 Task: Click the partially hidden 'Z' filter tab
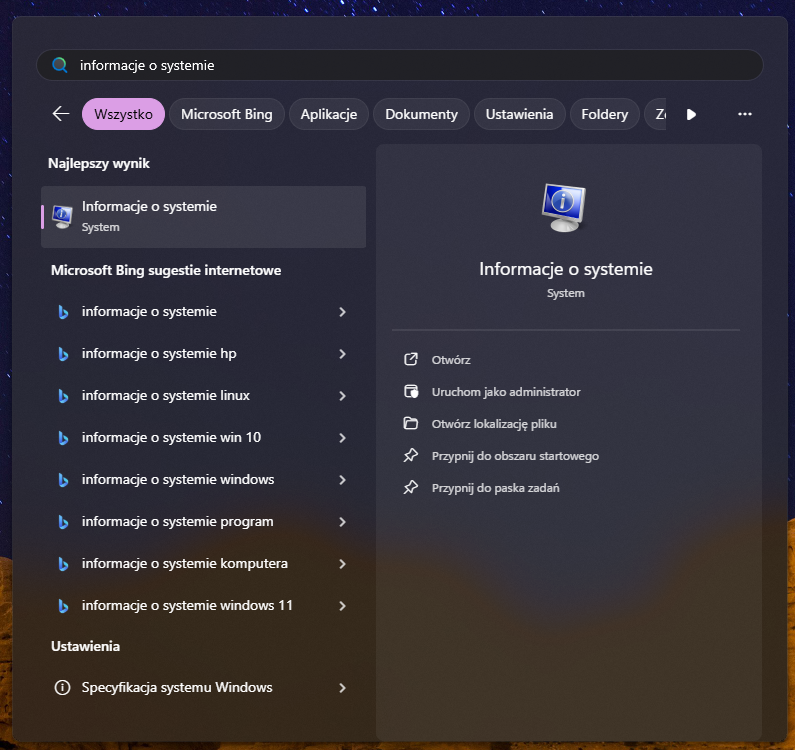click(x=656, y=114)
